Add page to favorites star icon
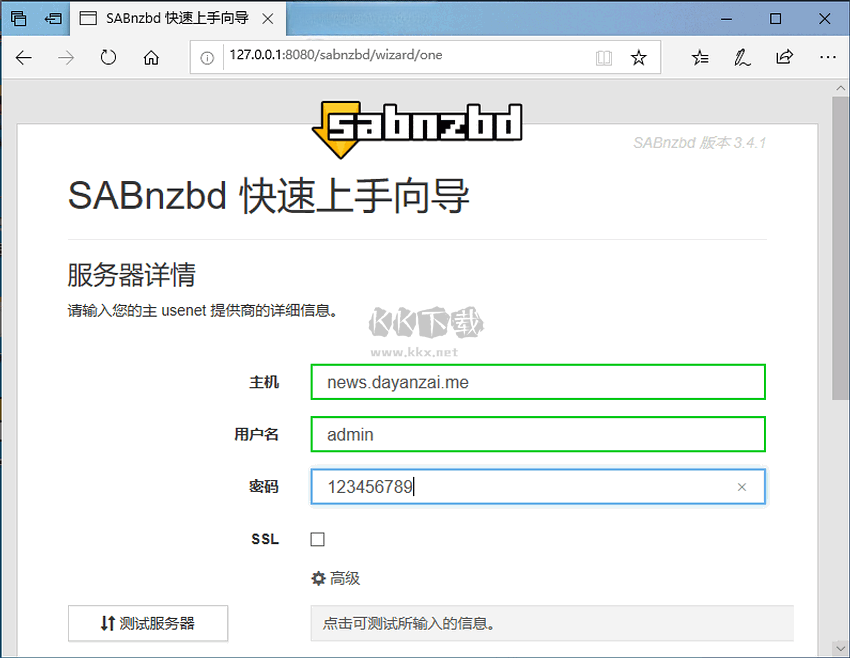This screenshot has width=850, height=658. [639, 57]
